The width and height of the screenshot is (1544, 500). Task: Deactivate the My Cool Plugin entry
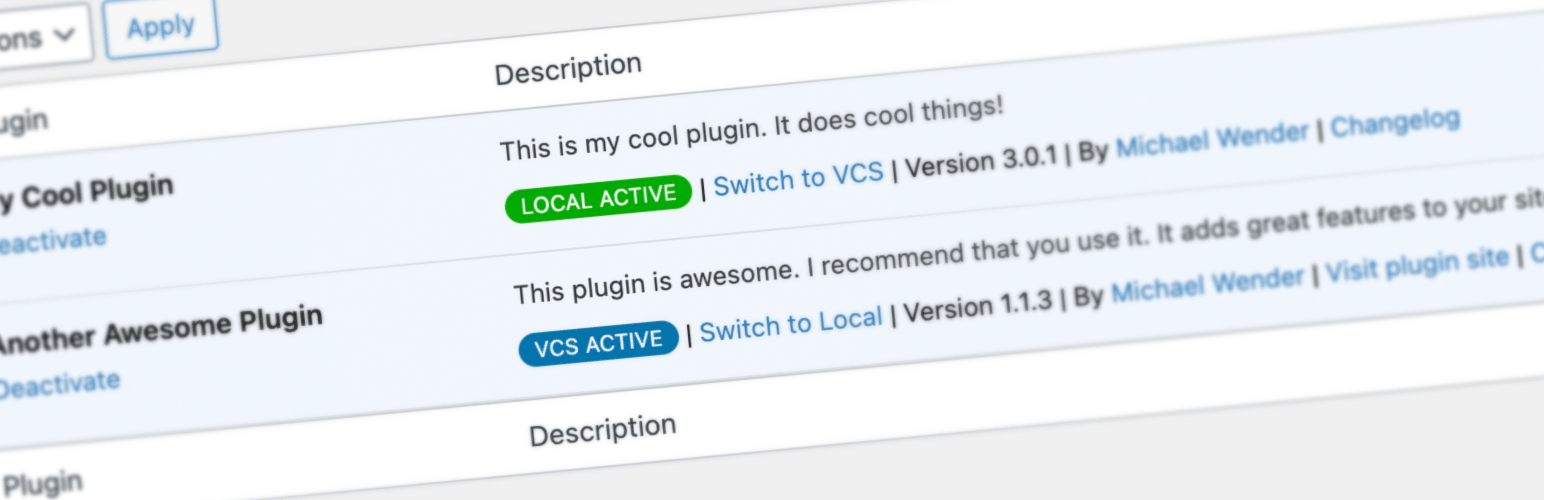(x=52, y=241)
